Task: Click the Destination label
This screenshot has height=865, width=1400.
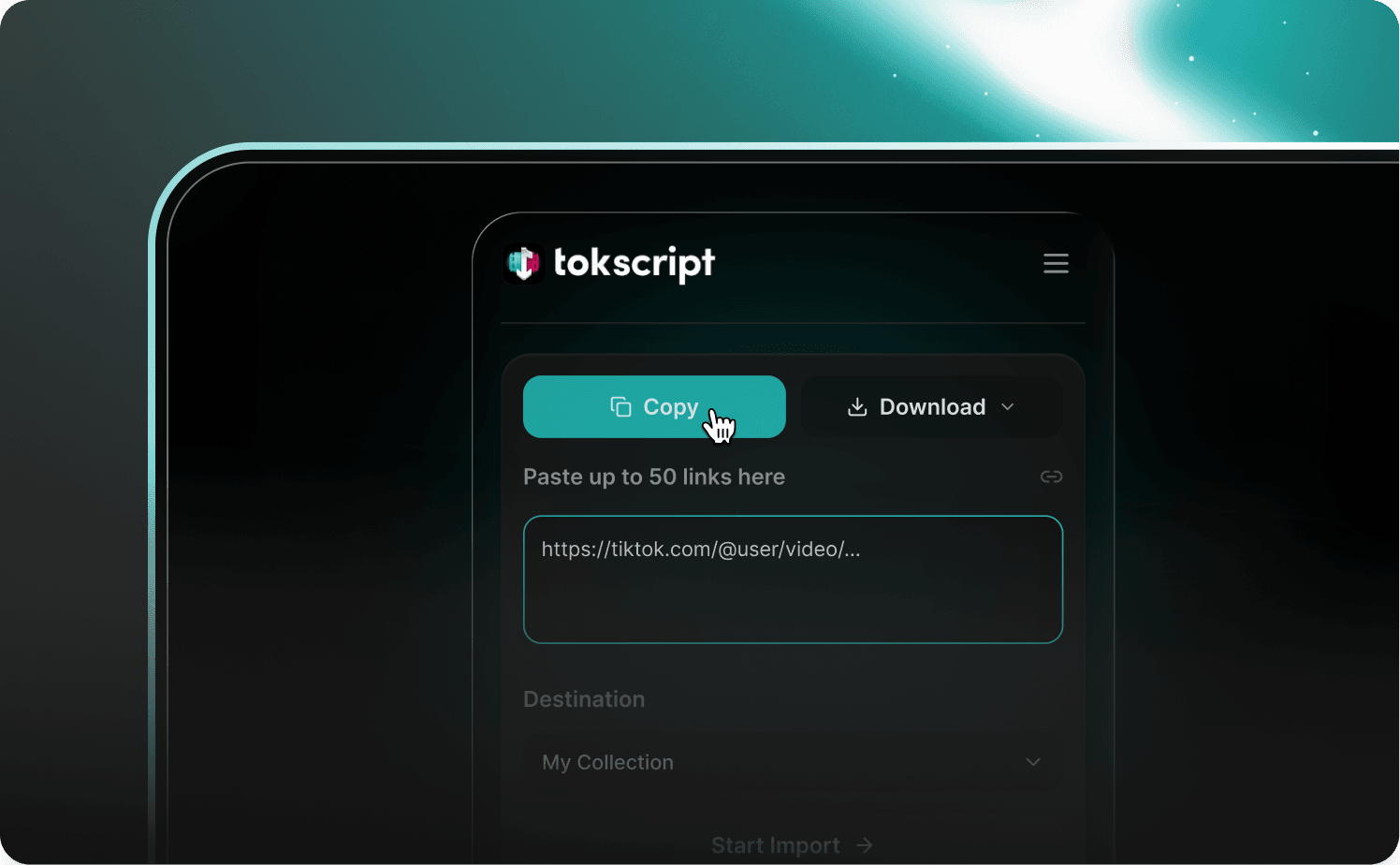Action: pos(584,699)
